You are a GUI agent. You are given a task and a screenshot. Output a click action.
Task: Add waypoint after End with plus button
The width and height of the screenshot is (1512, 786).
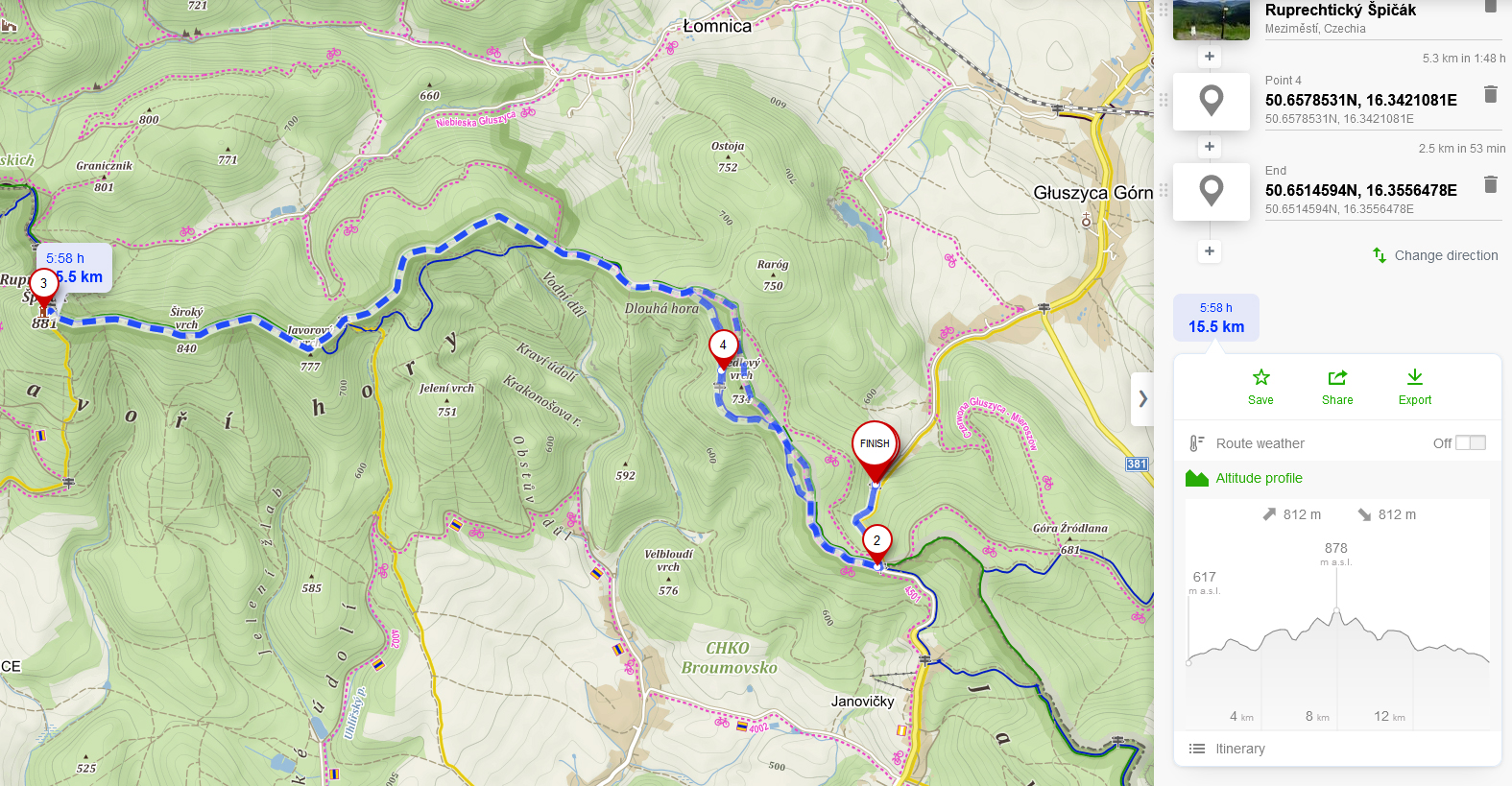[x=1210, y=251]
